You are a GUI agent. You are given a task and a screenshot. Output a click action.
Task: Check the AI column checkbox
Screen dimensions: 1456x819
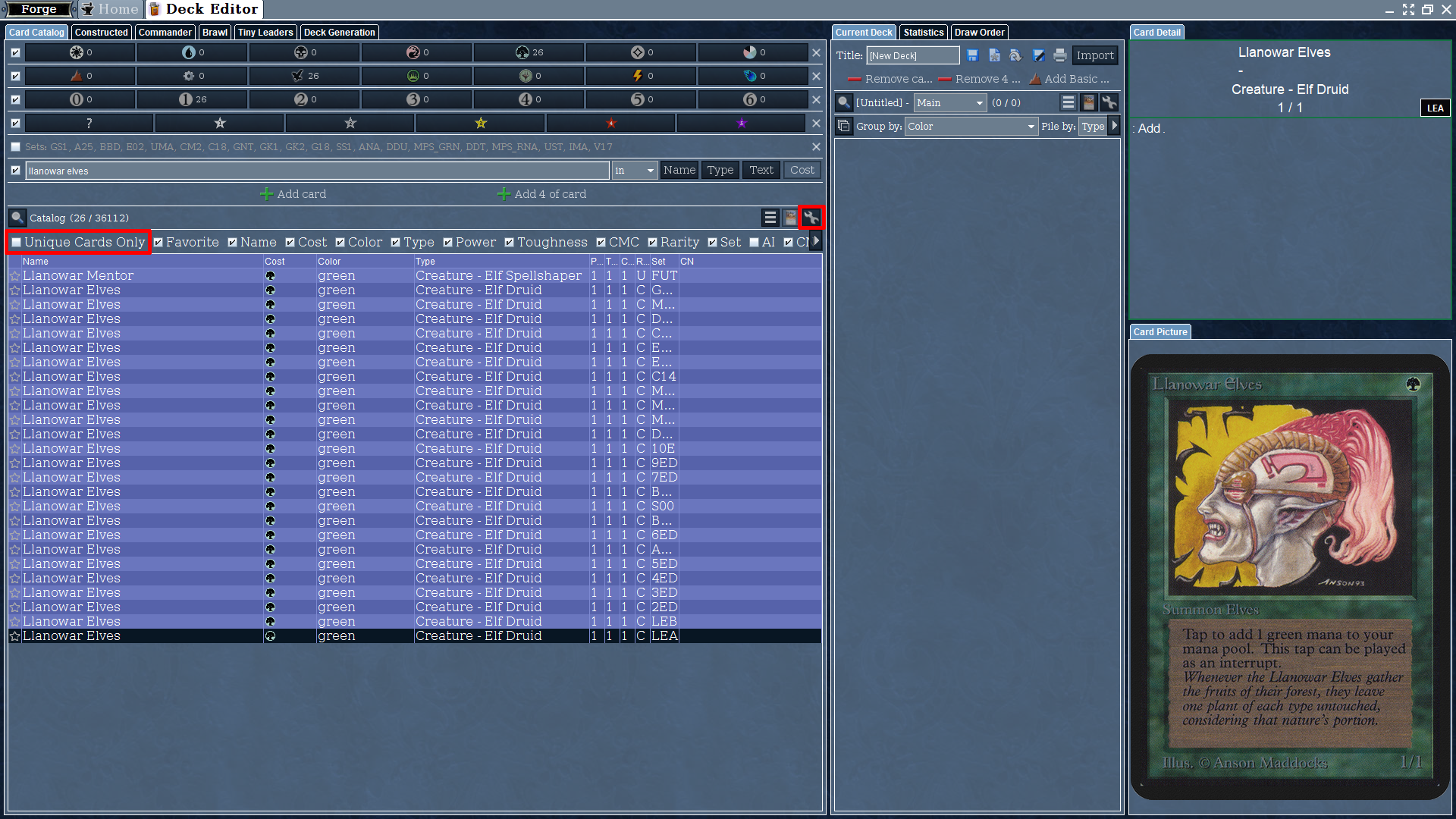click(754, 243)
